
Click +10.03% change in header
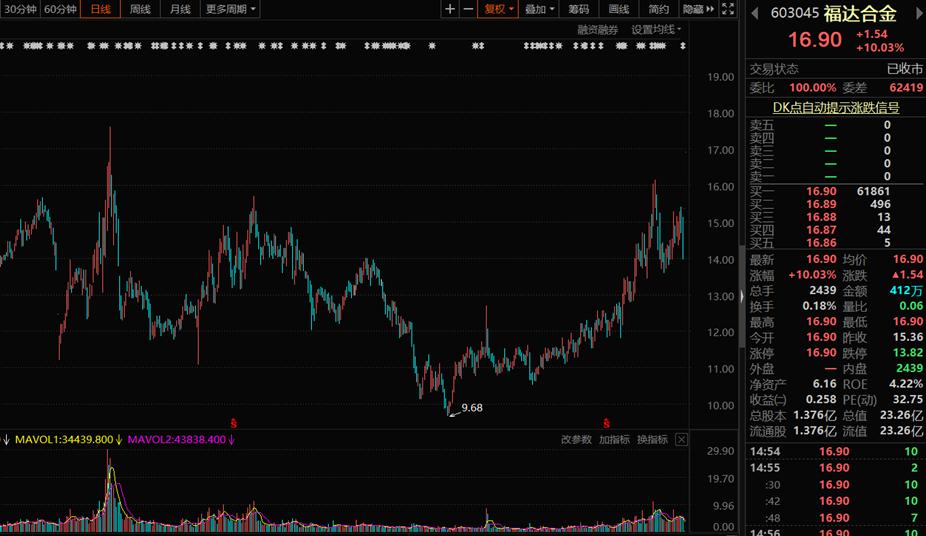(880, 47)
